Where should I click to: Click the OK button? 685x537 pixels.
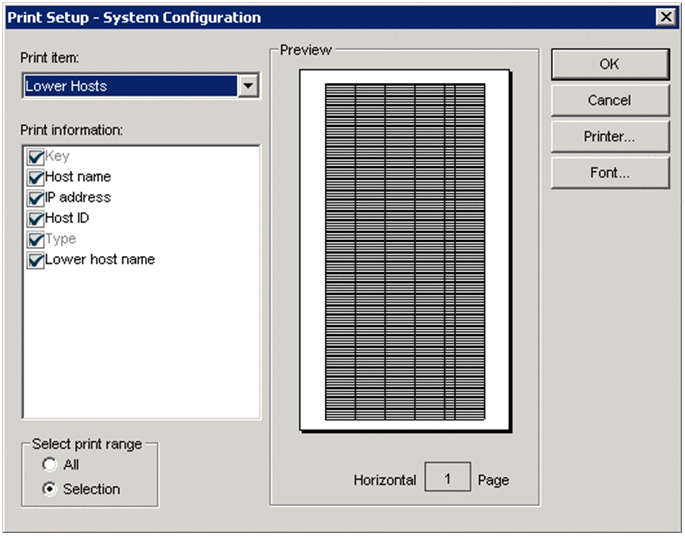pyautogui.click(x=609, y=64)
